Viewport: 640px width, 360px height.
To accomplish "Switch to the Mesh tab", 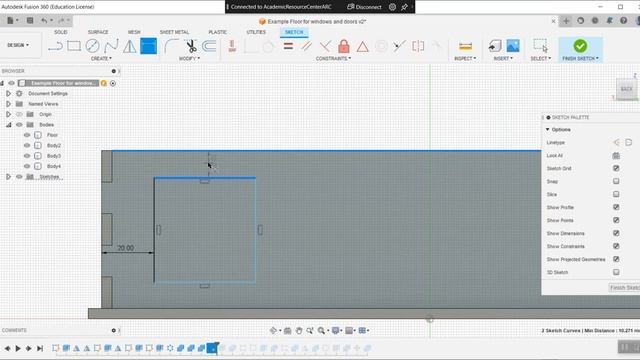I will (134, 32).
